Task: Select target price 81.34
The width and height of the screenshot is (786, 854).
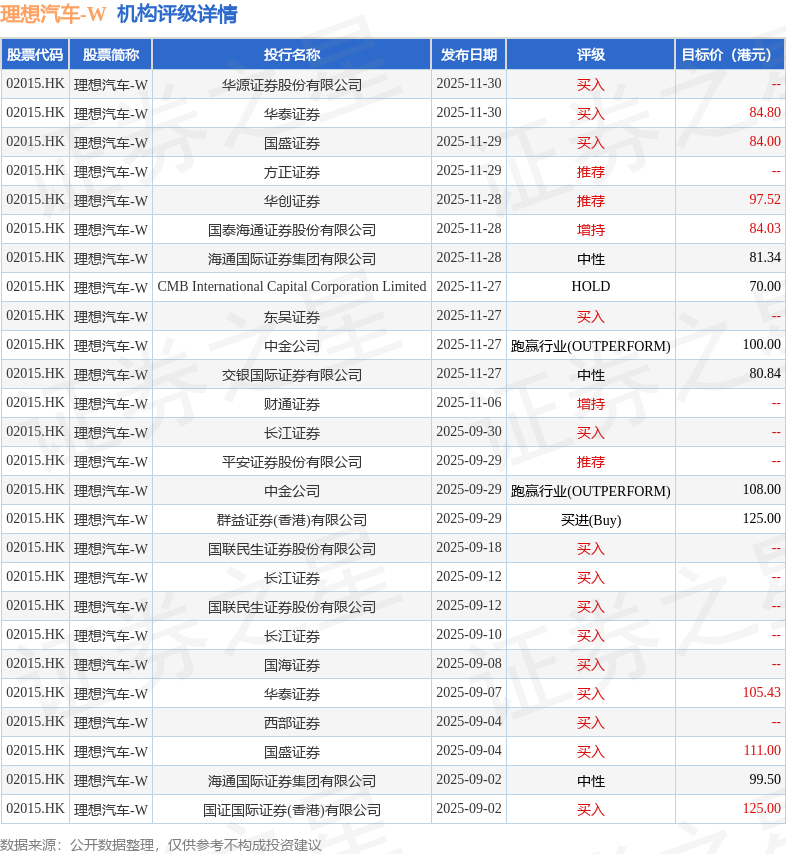Action: click(x=765, y=257)
